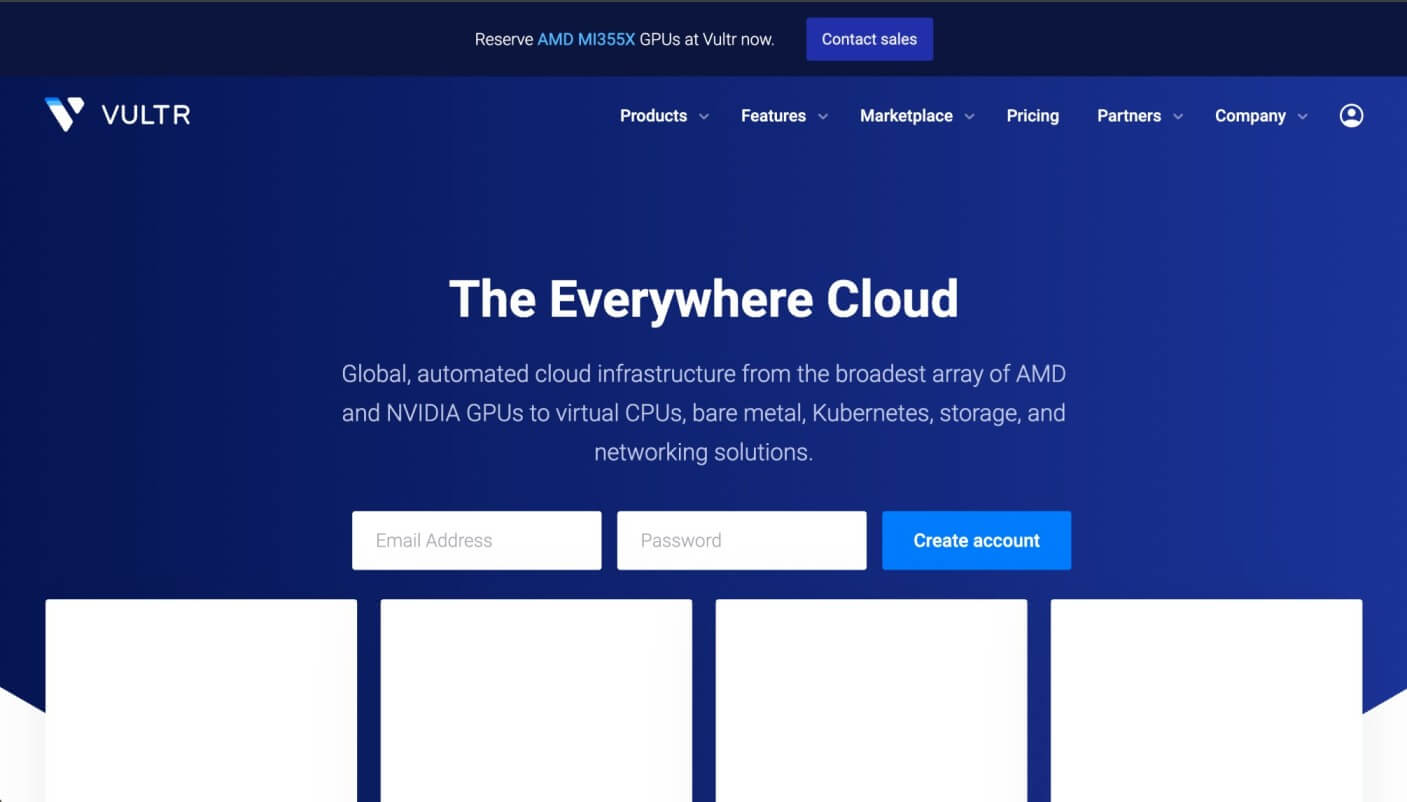This screenshot has height=802, width=1407.
Task: Click the chevron beside Partners
Action: pyautogui.click(x=1178, y=117)
